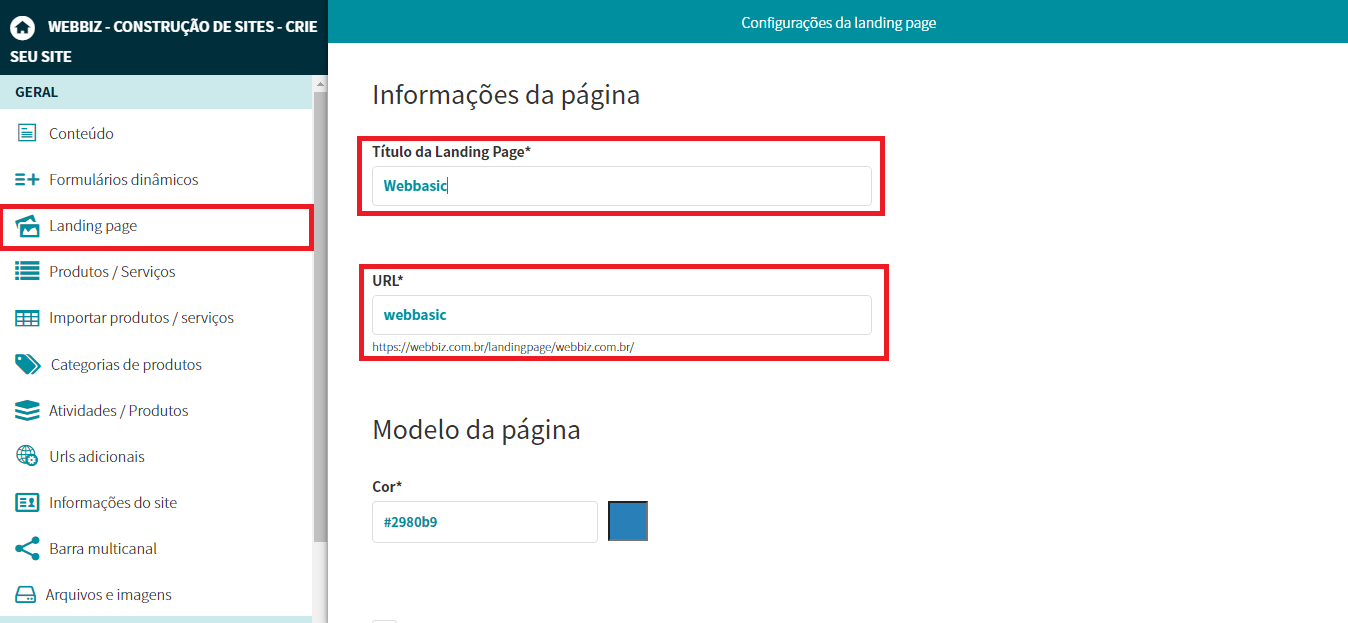Open Conteúdo via its document icon
Viewport: 1348px width, 623px height.
27,133
